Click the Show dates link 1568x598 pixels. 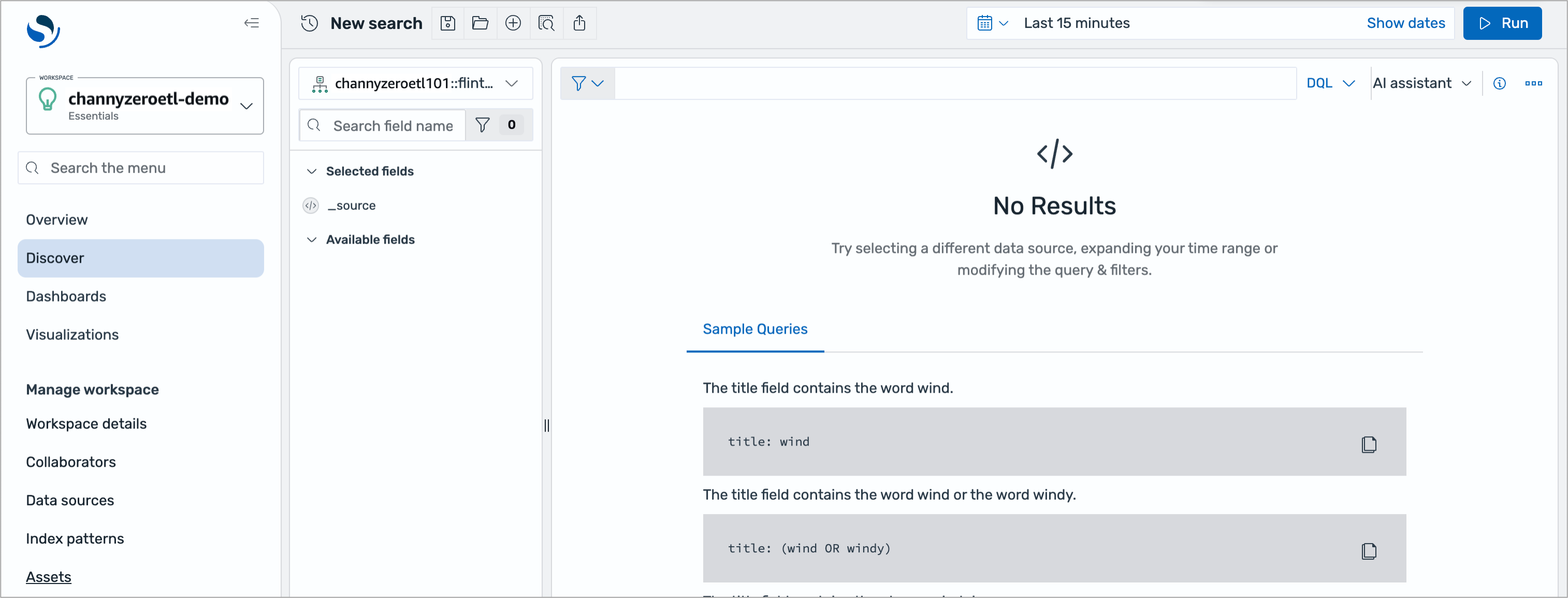pyautogui.click(x=1405, y=23)
